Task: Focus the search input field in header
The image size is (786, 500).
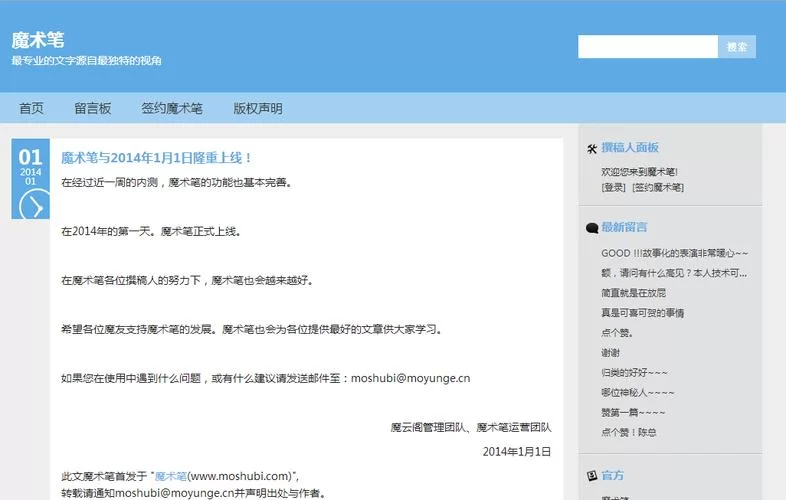Action: tap(648, 47)
